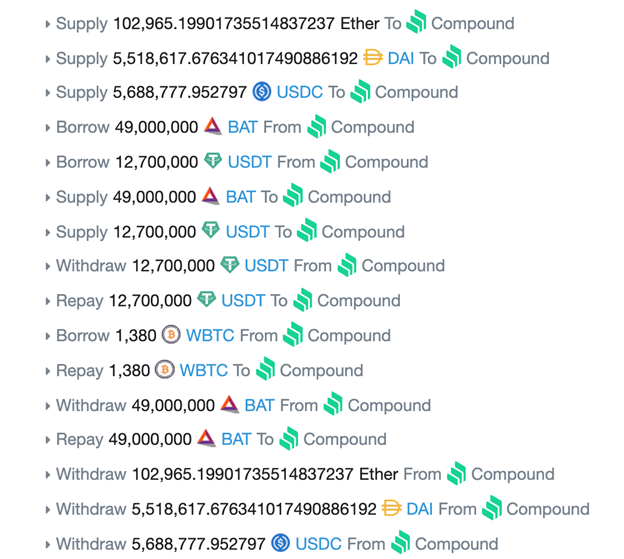Viewport: 624px width, 559px height.
Task: Click Compound logo in Withdraw USDC row
Action: (x=400, y=544)
